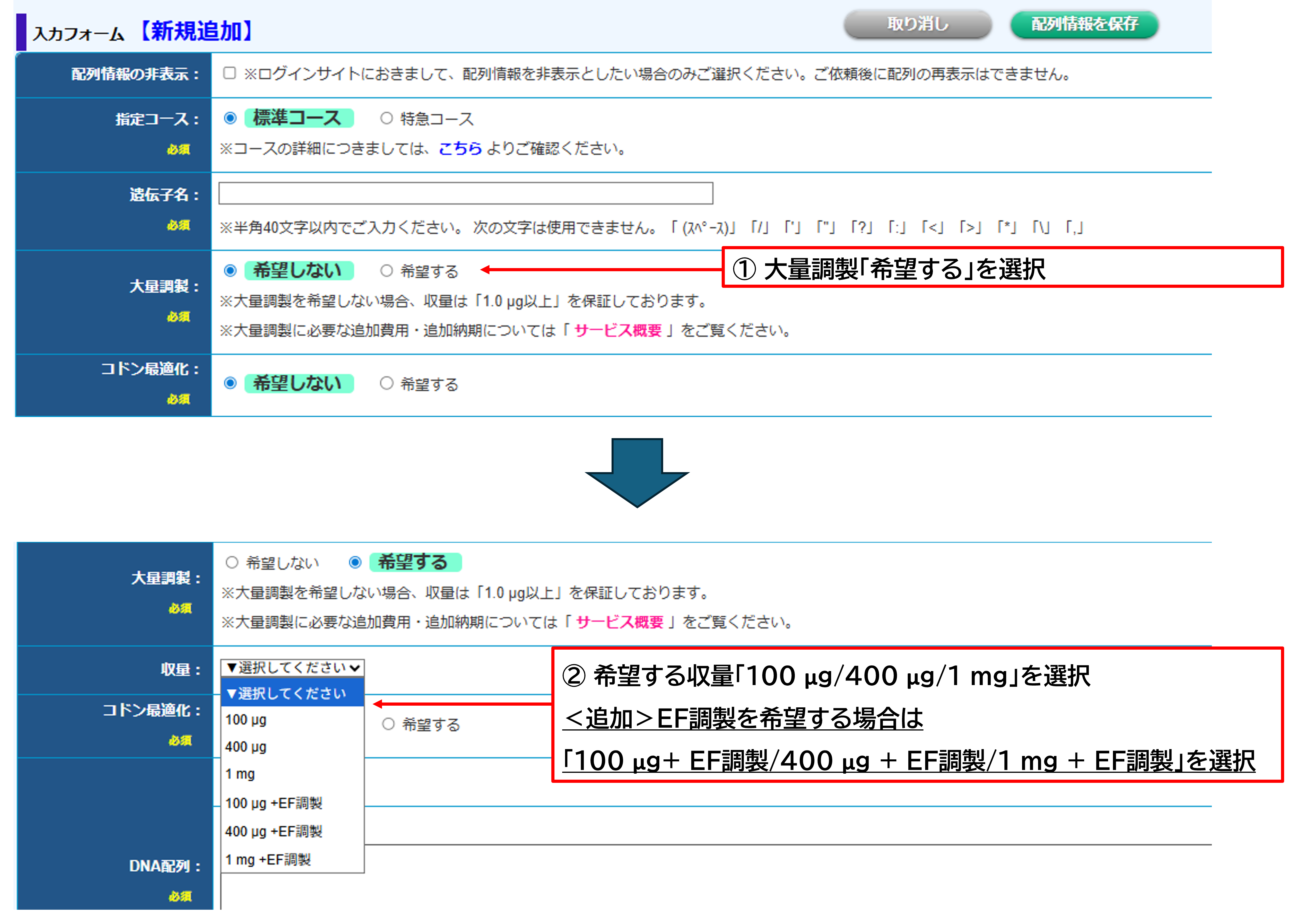Viewport: 1299px width, 924px height.
Task: Choose 100 µg from the dropdown
Action: [246, 720]
